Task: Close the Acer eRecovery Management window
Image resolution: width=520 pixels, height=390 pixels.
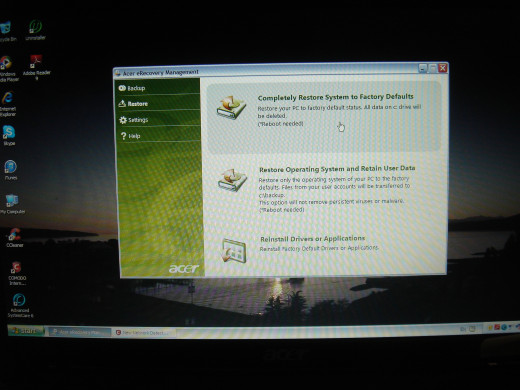Action: tap(443, 68)
